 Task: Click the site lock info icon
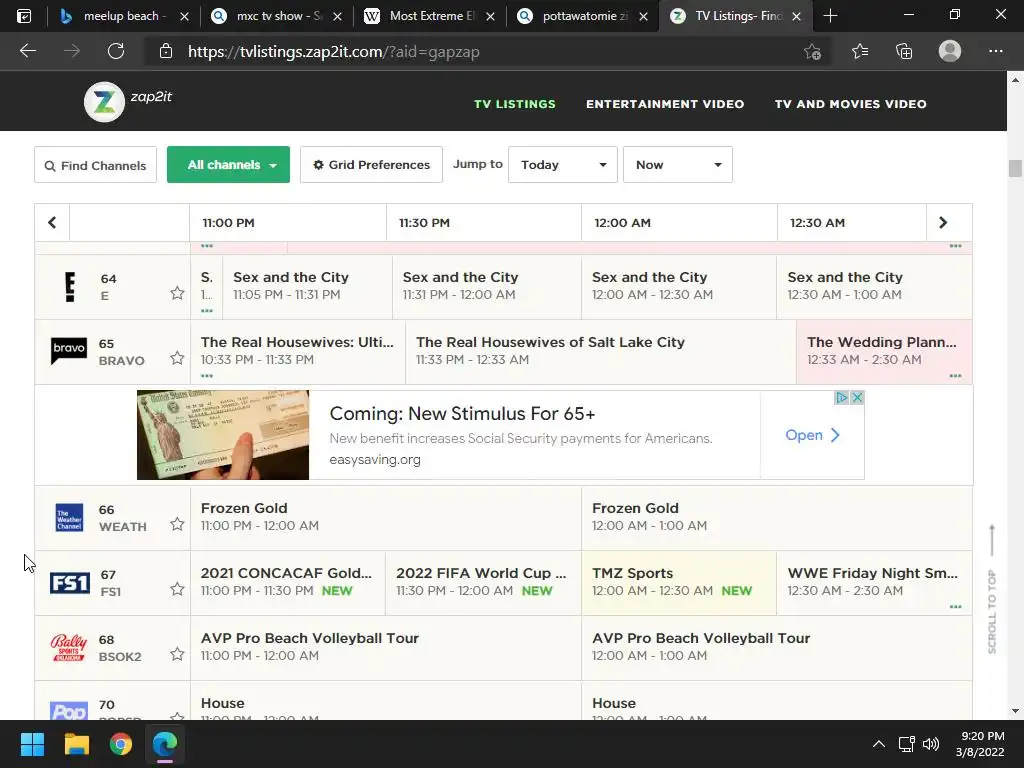[x=166, y=51]
